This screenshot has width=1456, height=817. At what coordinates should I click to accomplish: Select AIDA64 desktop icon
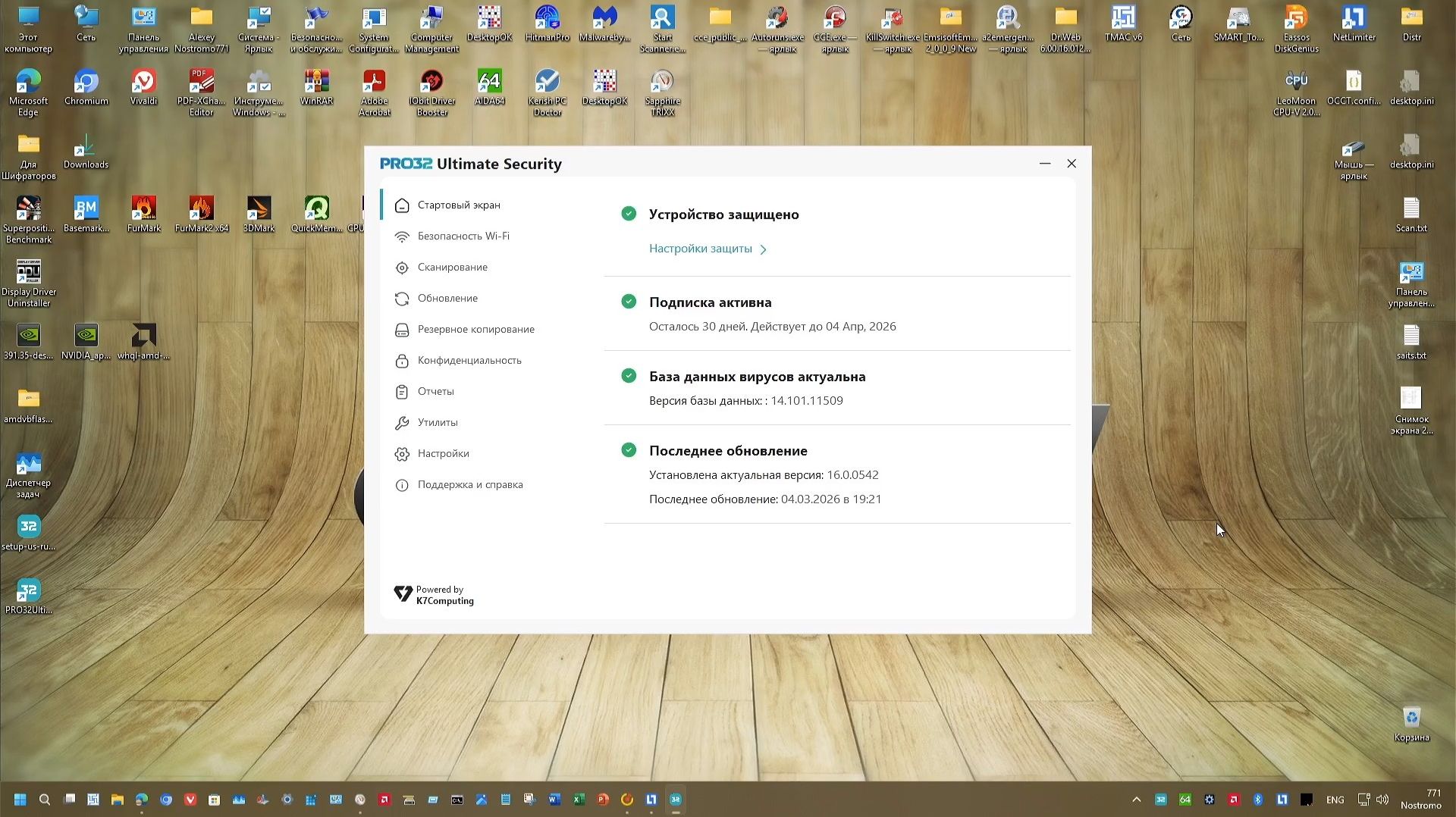click(489, 88)
